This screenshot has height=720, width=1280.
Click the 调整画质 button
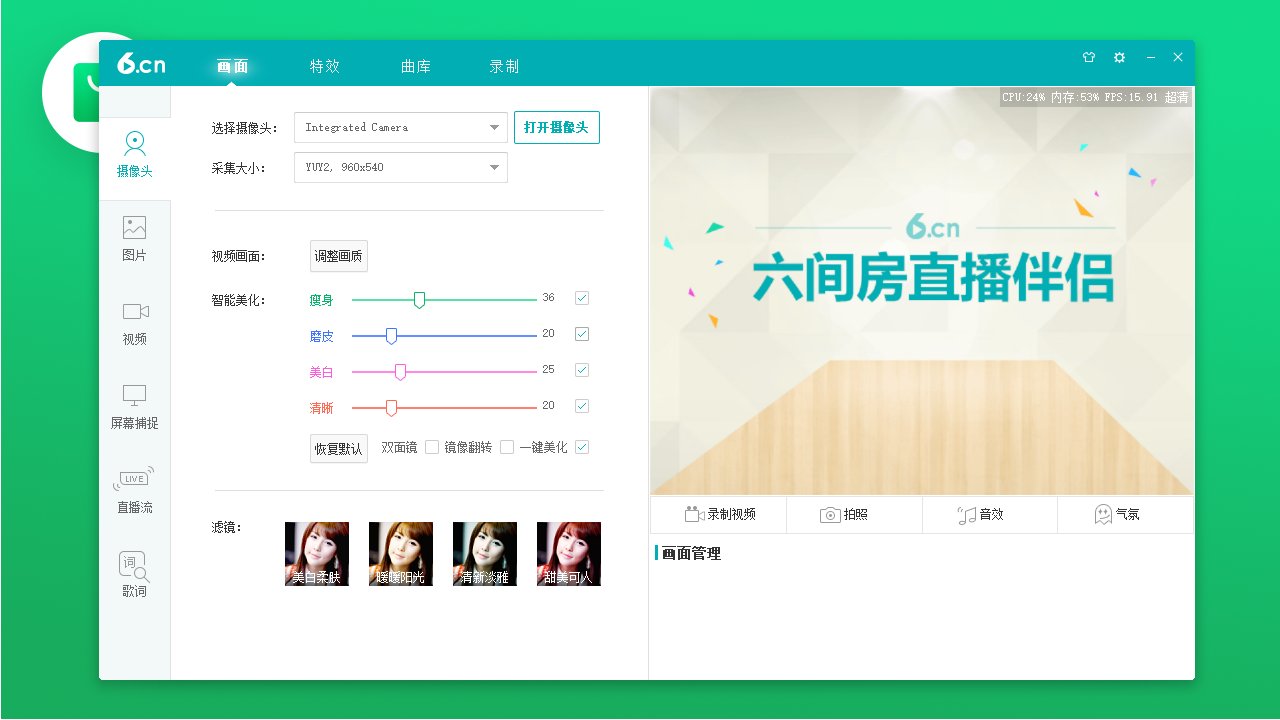click(339, 256)
